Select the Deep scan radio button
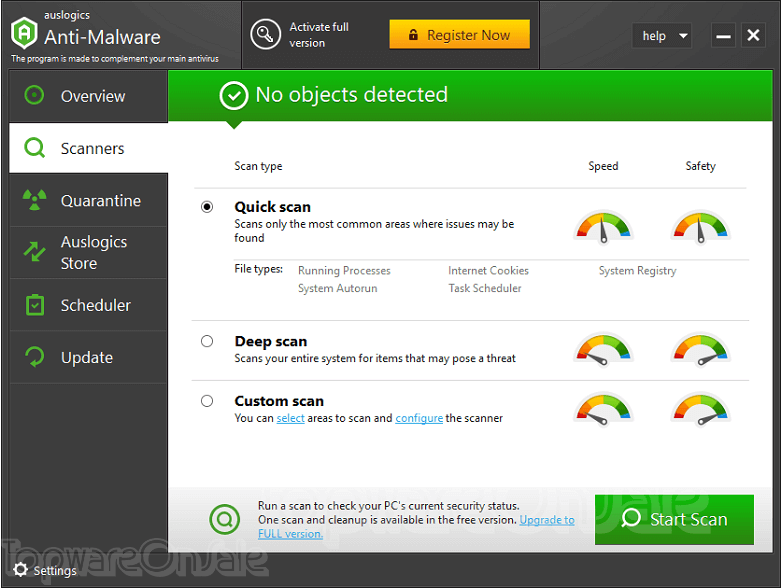The width and height of the screenshot is (781, 588). [207, 341]
